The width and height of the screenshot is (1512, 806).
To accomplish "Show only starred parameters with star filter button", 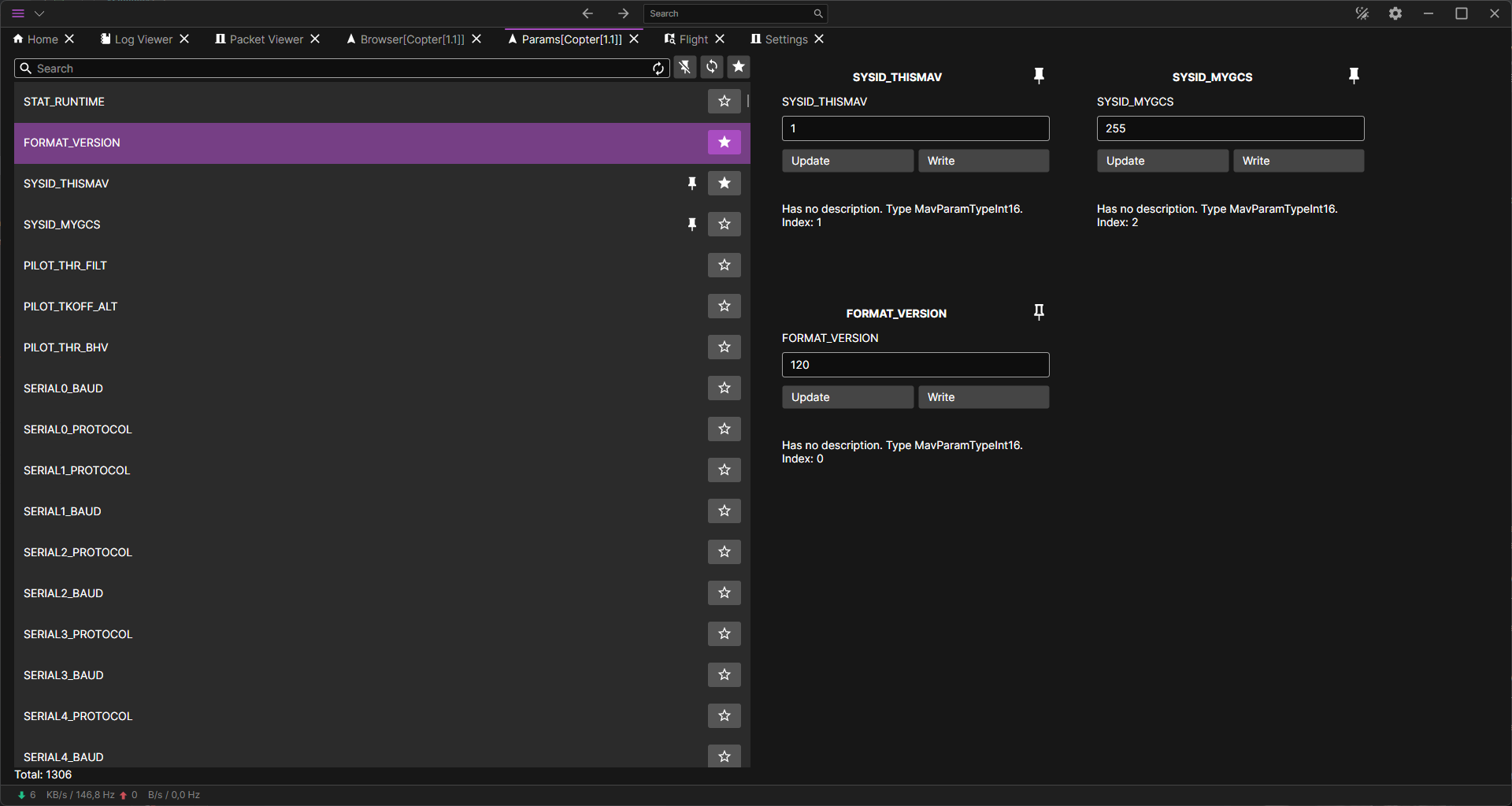I will (739, 68).
